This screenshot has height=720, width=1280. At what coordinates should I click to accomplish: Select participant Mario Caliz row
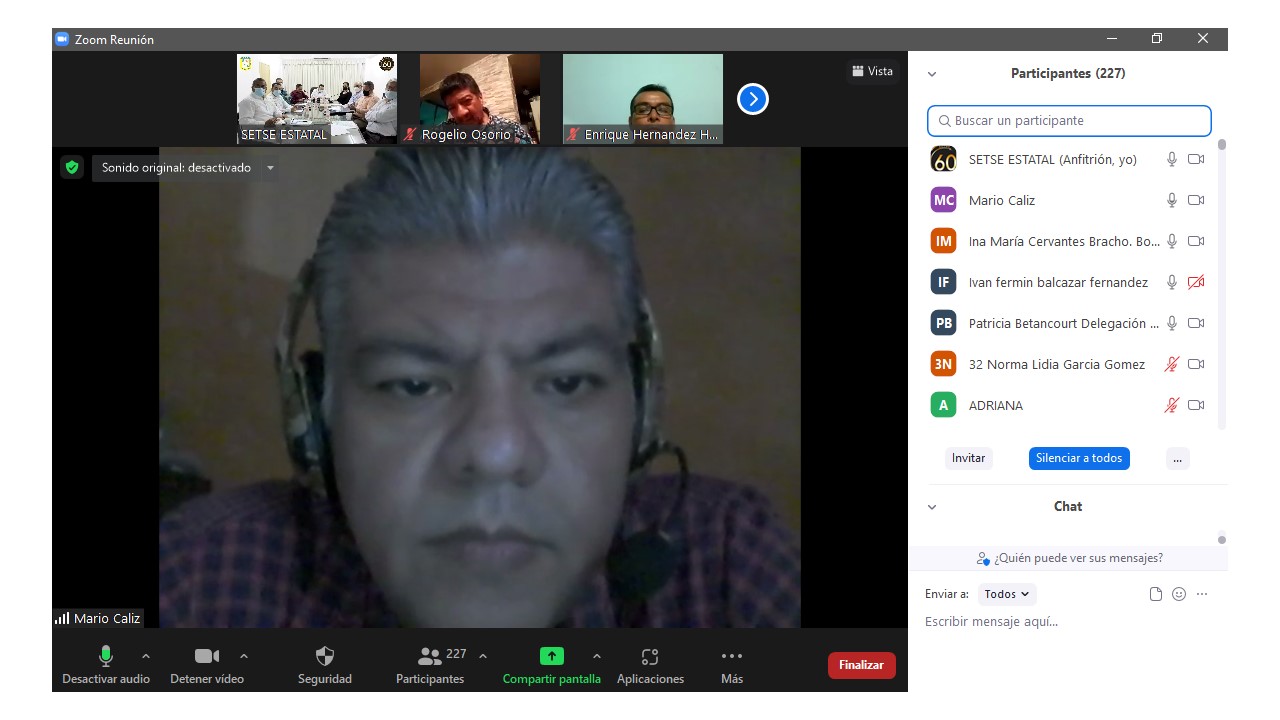(1069, 200)
